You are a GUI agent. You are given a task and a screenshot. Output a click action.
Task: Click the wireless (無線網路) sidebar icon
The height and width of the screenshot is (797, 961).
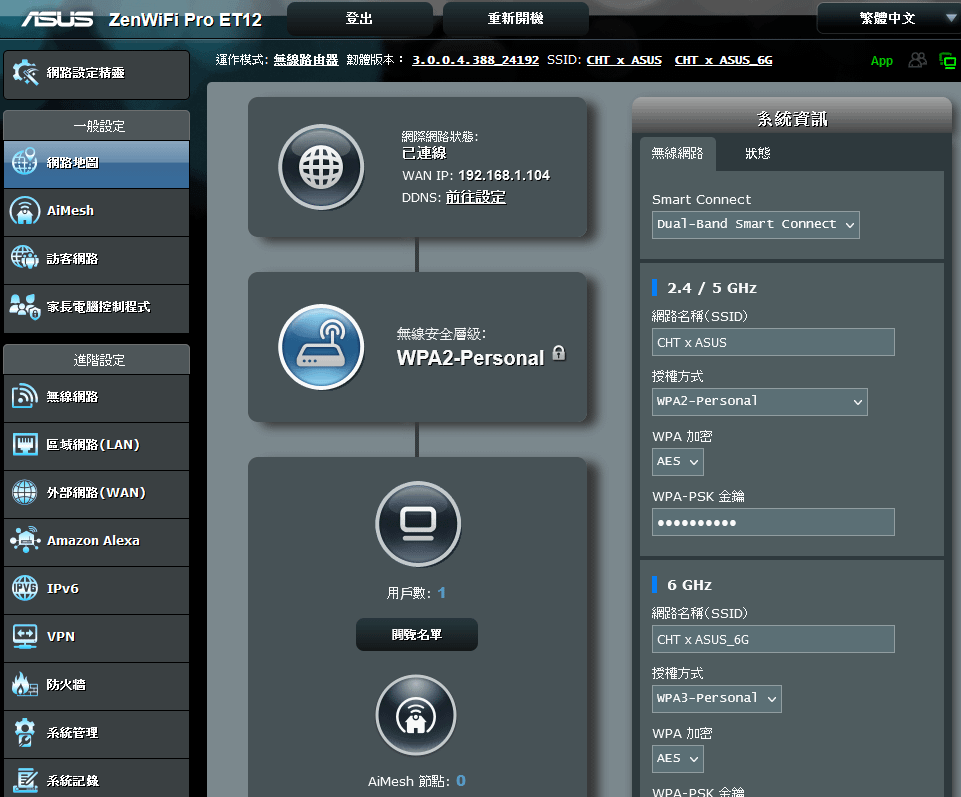[x=25, y=397]
